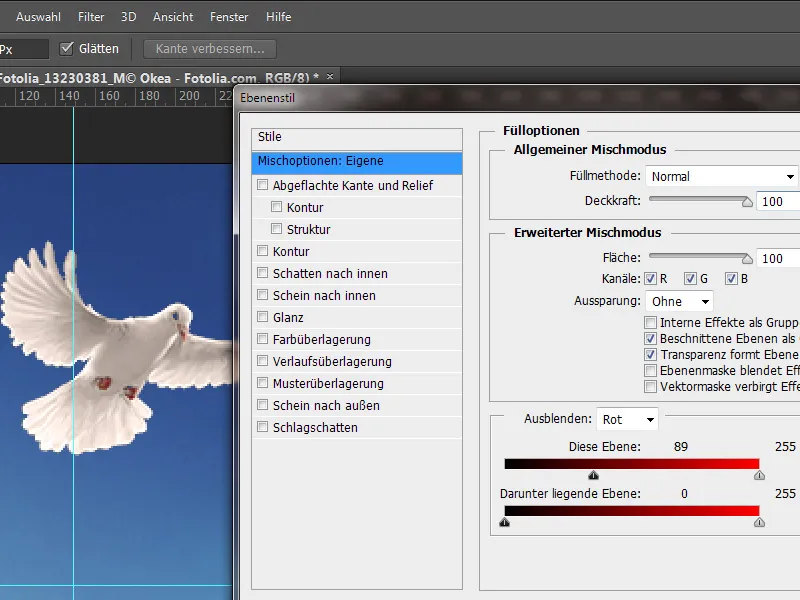Open the Filter menu
The width and height of the screenshot is (800, 600).
(x=91, y=17)
